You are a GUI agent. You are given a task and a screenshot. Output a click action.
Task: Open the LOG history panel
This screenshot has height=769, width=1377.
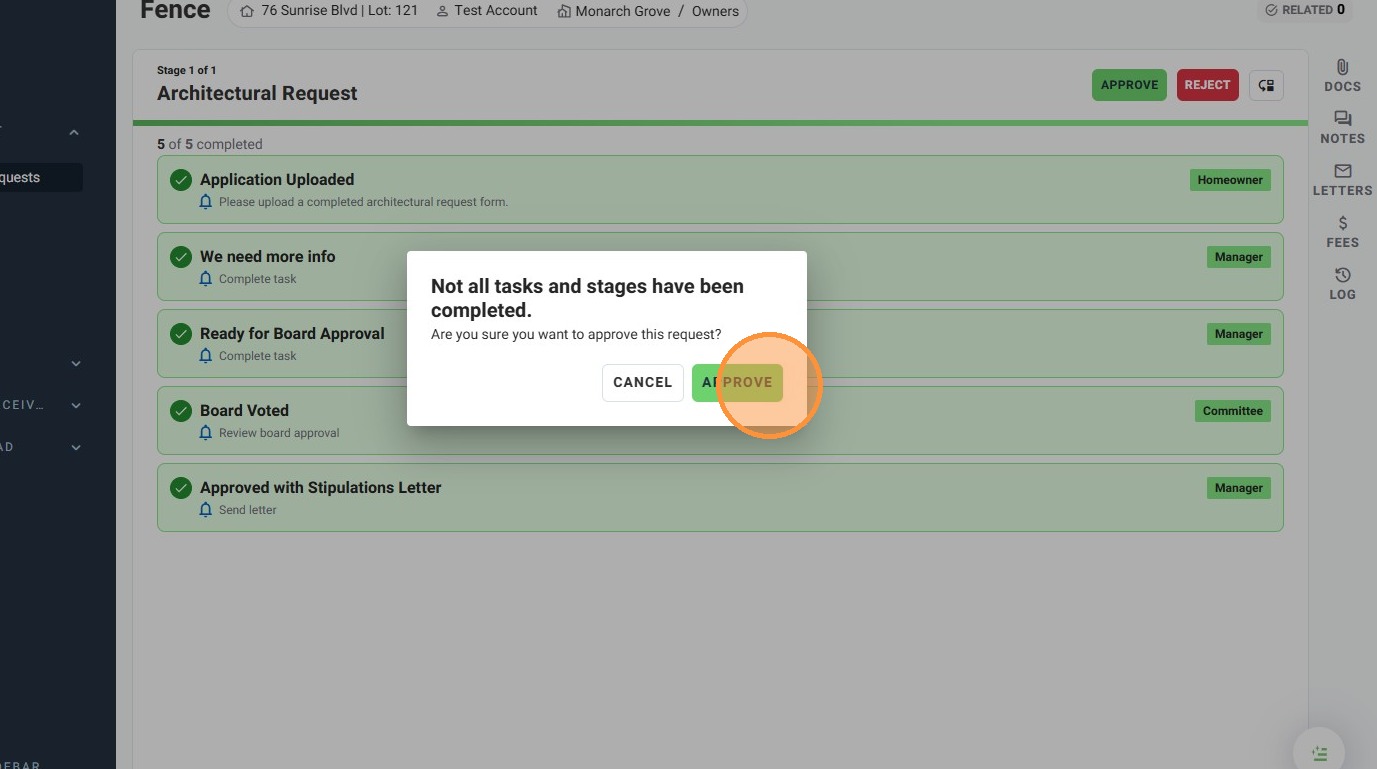pos(1342,283)
